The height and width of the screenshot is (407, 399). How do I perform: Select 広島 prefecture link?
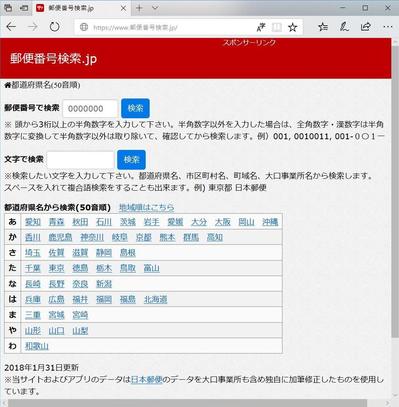pos(56,299)
